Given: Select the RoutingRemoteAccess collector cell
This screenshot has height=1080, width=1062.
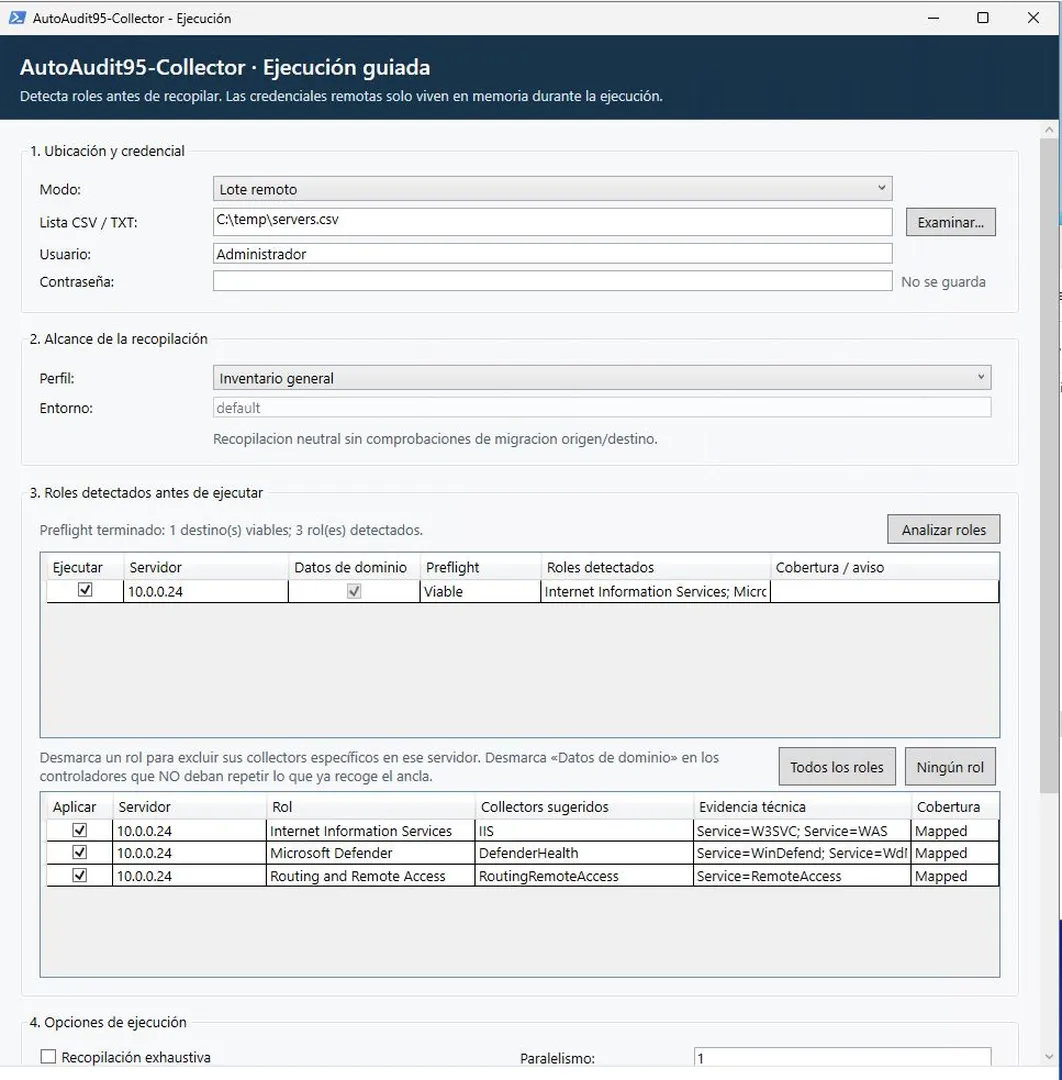Looking at the screenshot, I should pyautogui.click(x=584, y=875).
